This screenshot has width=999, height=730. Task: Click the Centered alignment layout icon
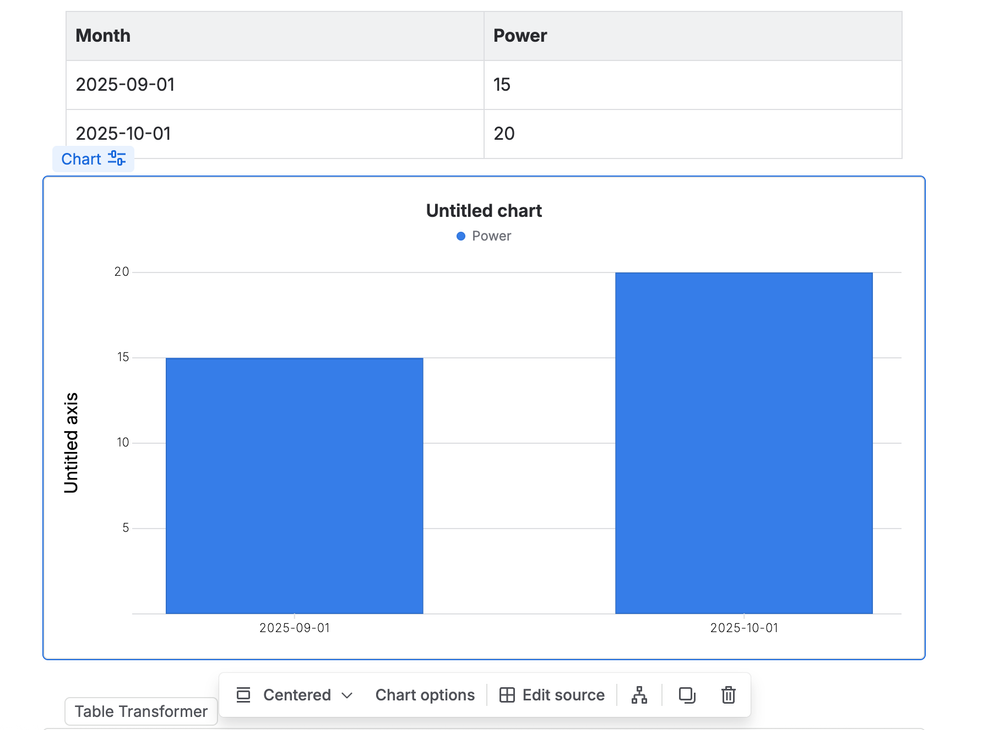pos(243,695)
